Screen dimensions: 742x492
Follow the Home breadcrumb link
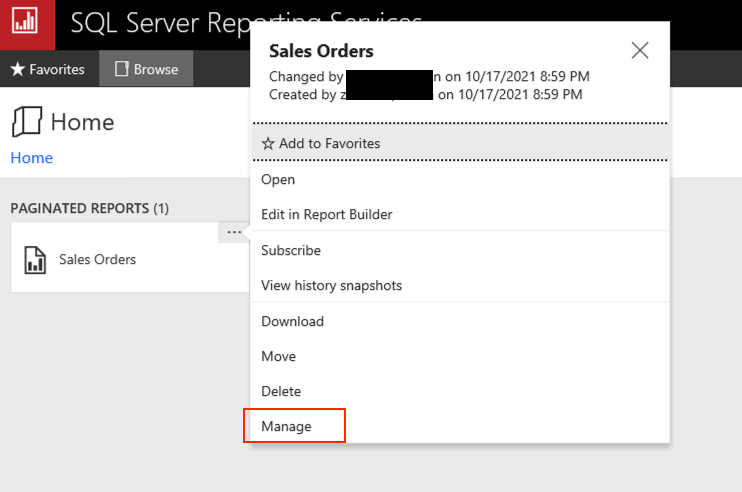coord(32,158)
